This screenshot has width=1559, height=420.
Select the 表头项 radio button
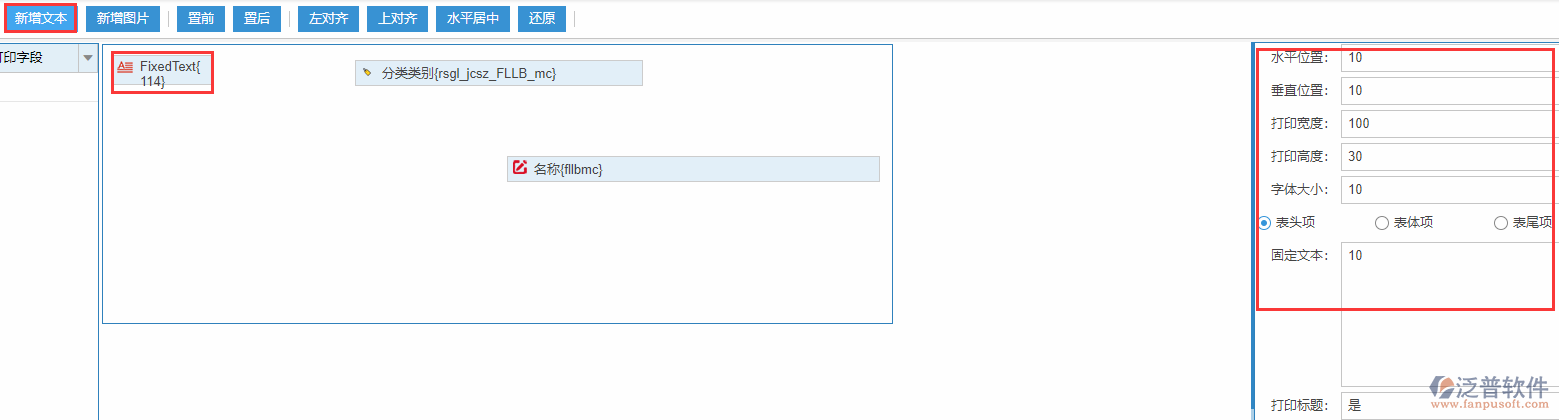[1265, 223]
